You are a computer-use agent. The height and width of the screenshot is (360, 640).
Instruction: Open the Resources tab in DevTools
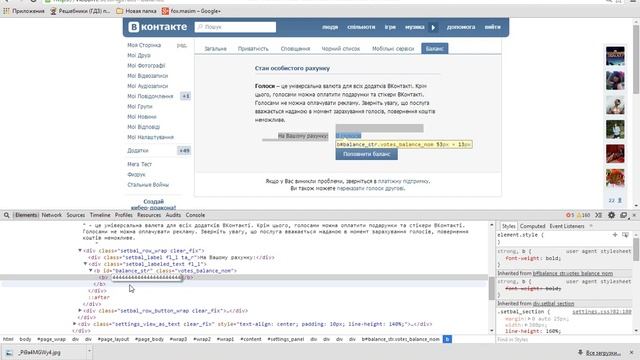tap(149, 215)
